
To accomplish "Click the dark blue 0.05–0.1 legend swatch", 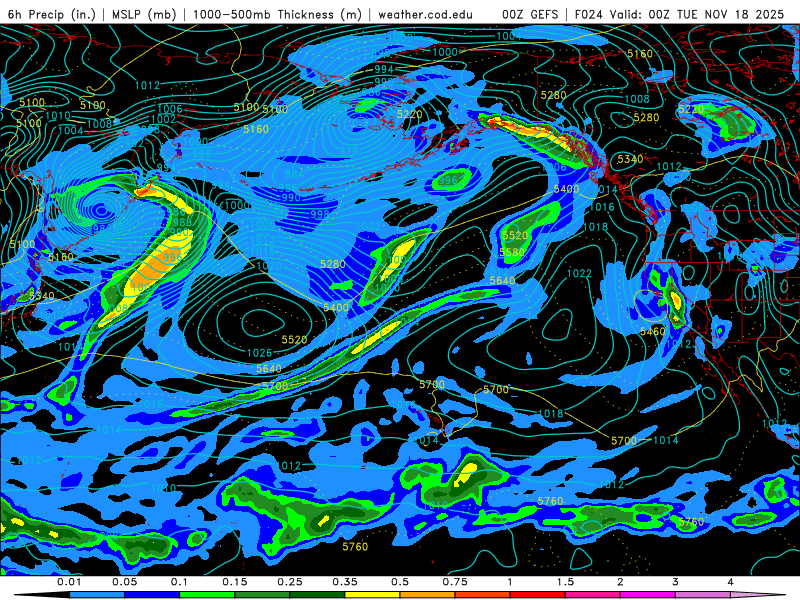I will pyautogui.click(x=152, y=595).
